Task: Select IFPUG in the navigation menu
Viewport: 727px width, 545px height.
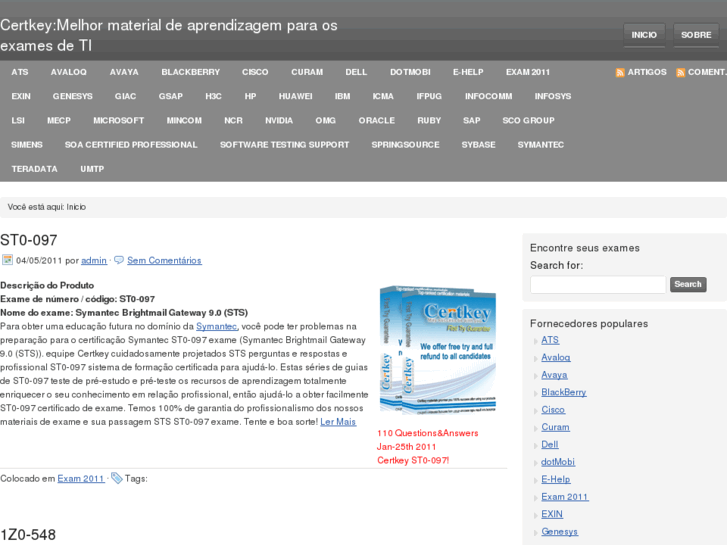Action: (x=429, y=96)
